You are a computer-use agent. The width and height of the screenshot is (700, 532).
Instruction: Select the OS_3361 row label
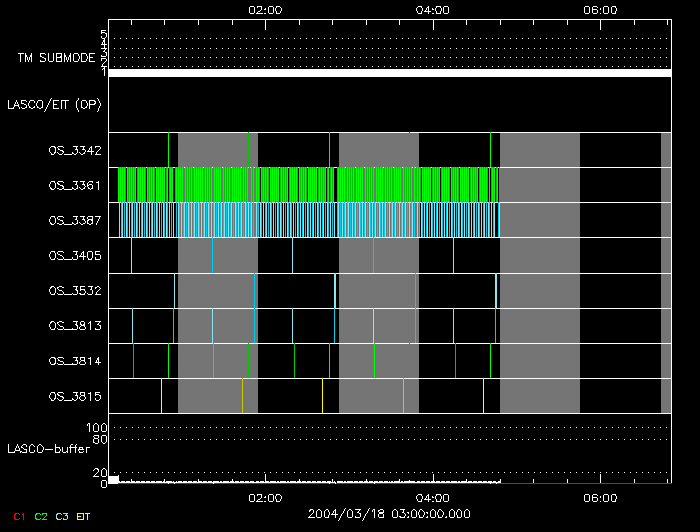click(x=75, y=185)
